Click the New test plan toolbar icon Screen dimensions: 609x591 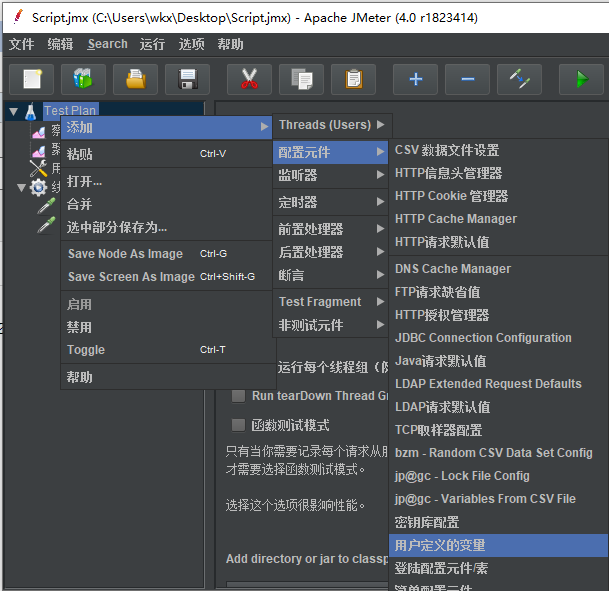[31, 79]
